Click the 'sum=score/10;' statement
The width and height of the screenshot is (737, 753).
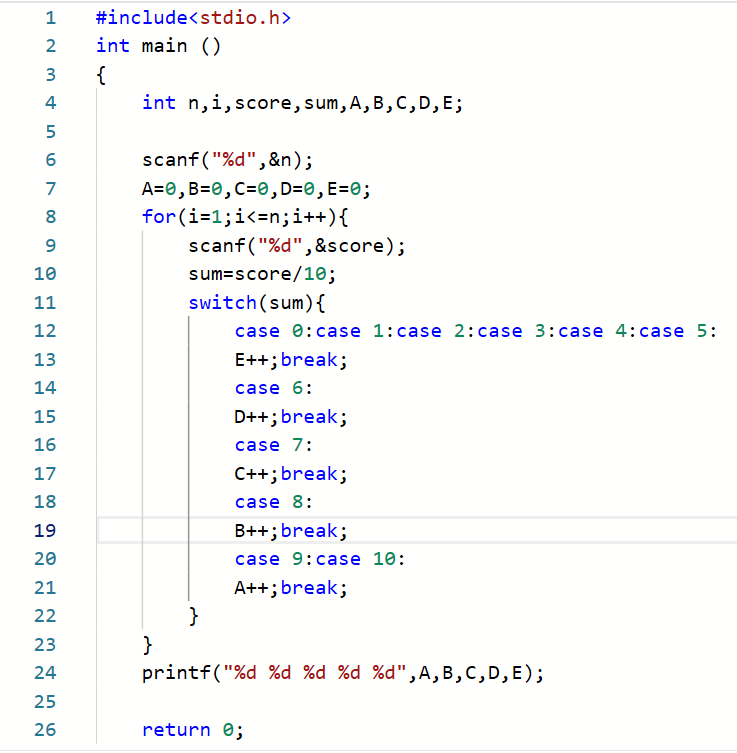pyautogui.click(x=262, y=274)
